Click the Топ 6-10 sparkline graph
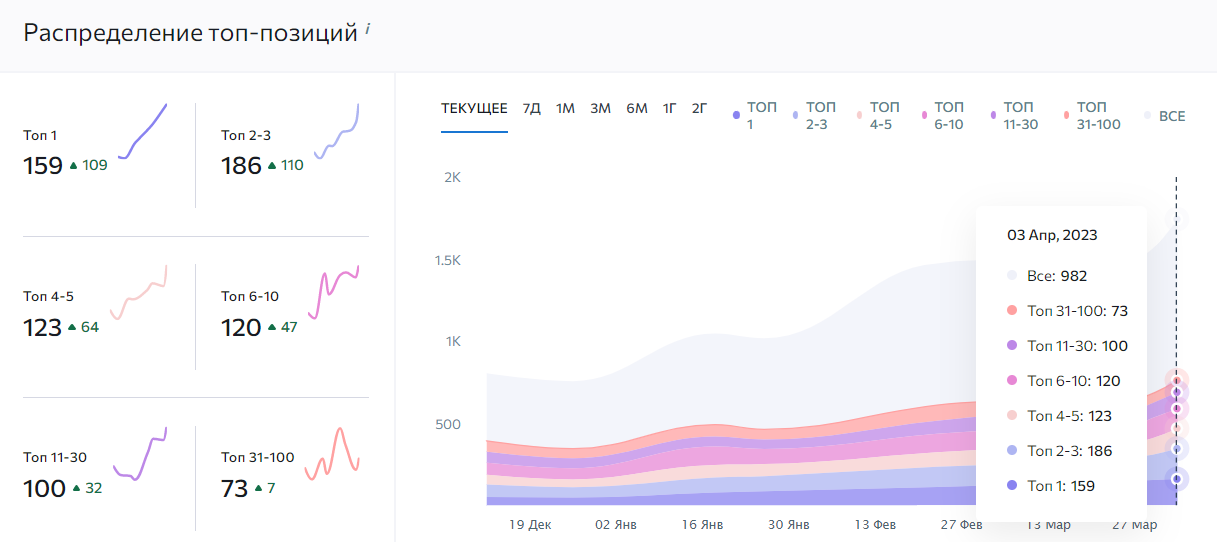The height and width of the screenshot is (542, 1217). (333, 293)
